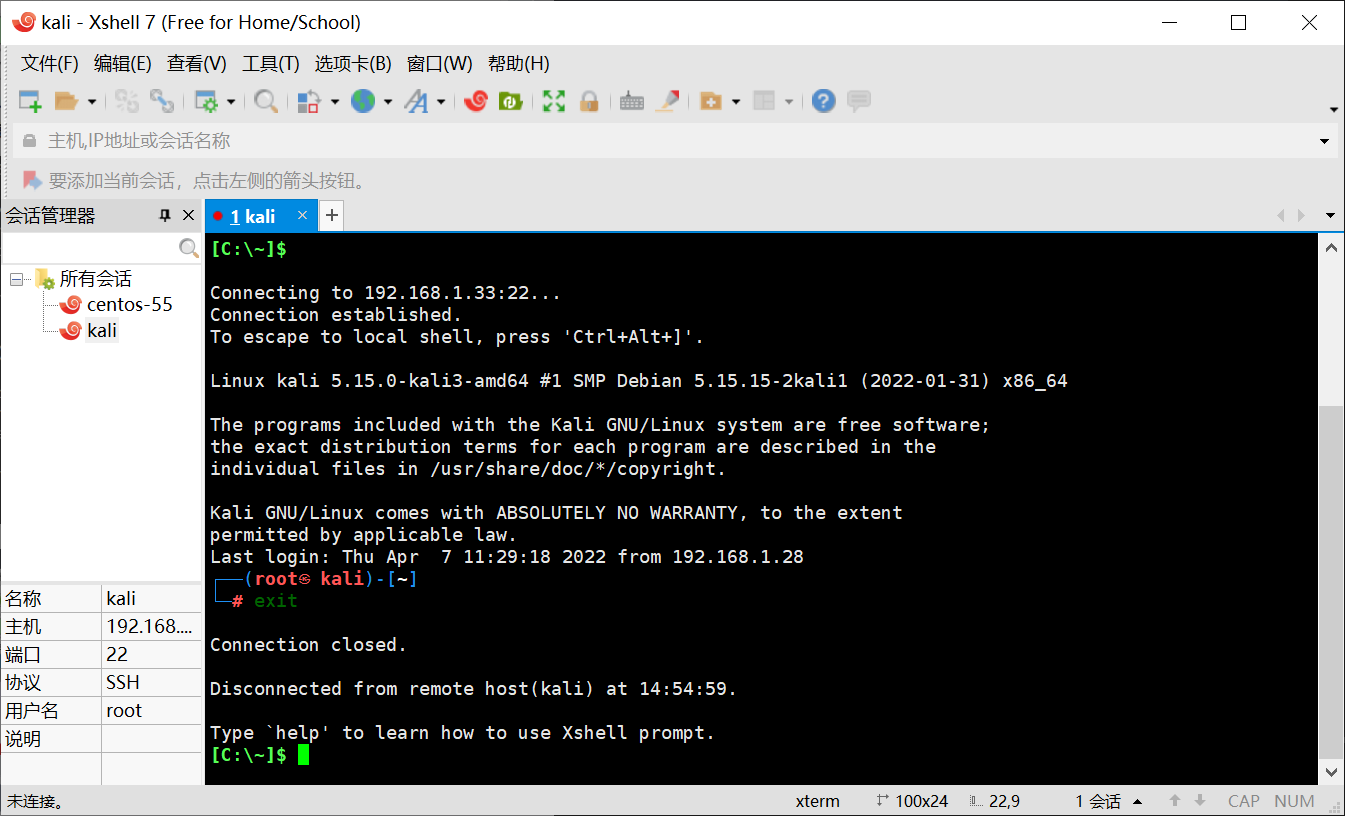This screenshot has height=816, width=1345.
Task: Click the New session toolbar icon
Action: (x=30, y=101)
